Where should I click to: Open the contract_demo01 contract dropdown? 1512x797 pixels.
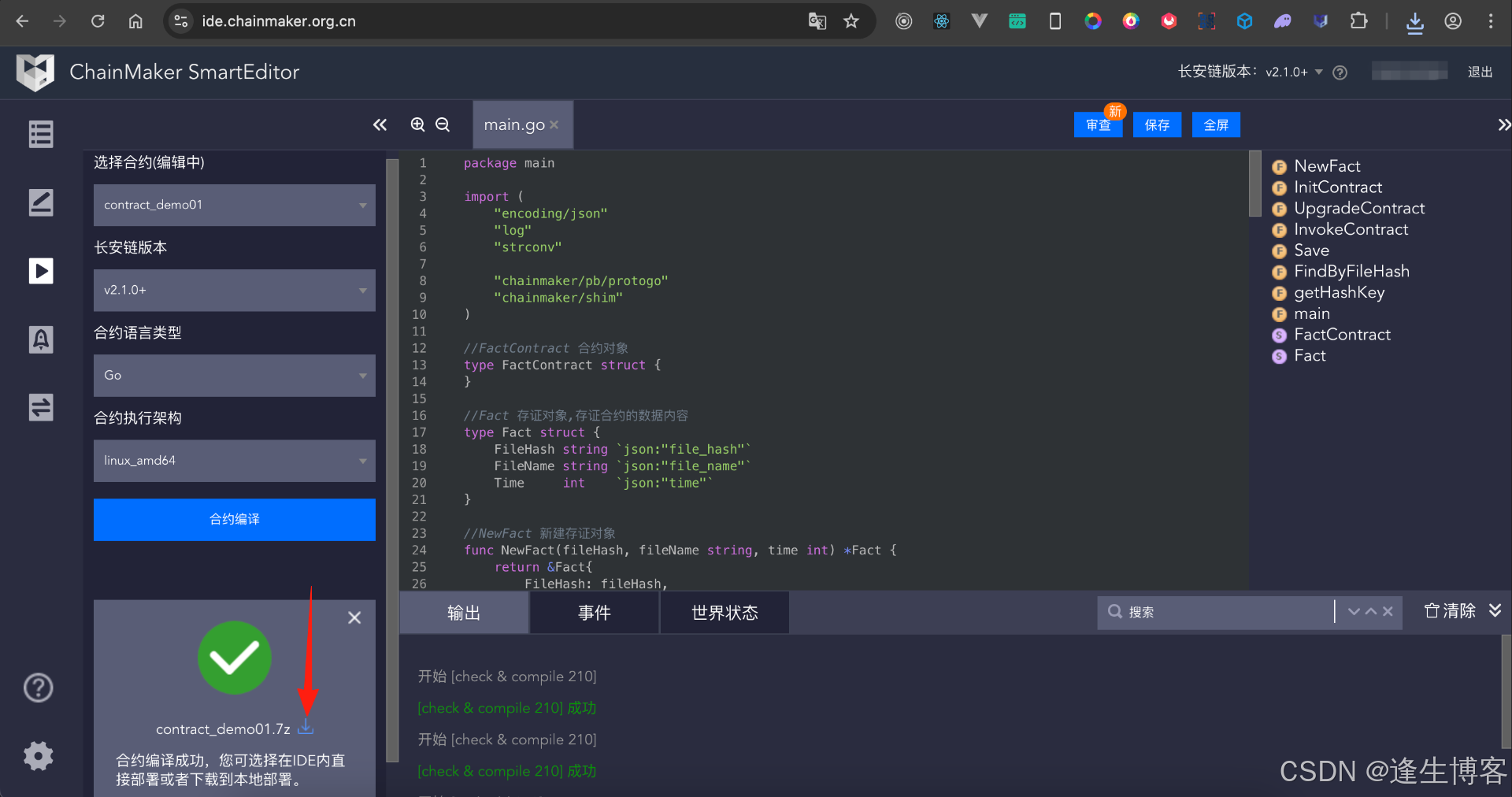coord(235,205)
